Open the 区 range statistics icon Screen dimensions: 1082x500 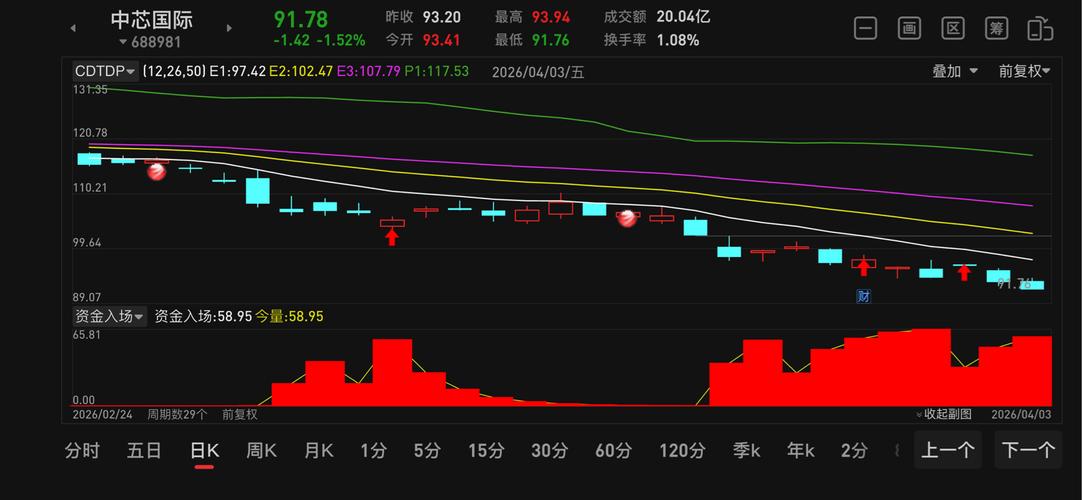[x=953, y=29]
